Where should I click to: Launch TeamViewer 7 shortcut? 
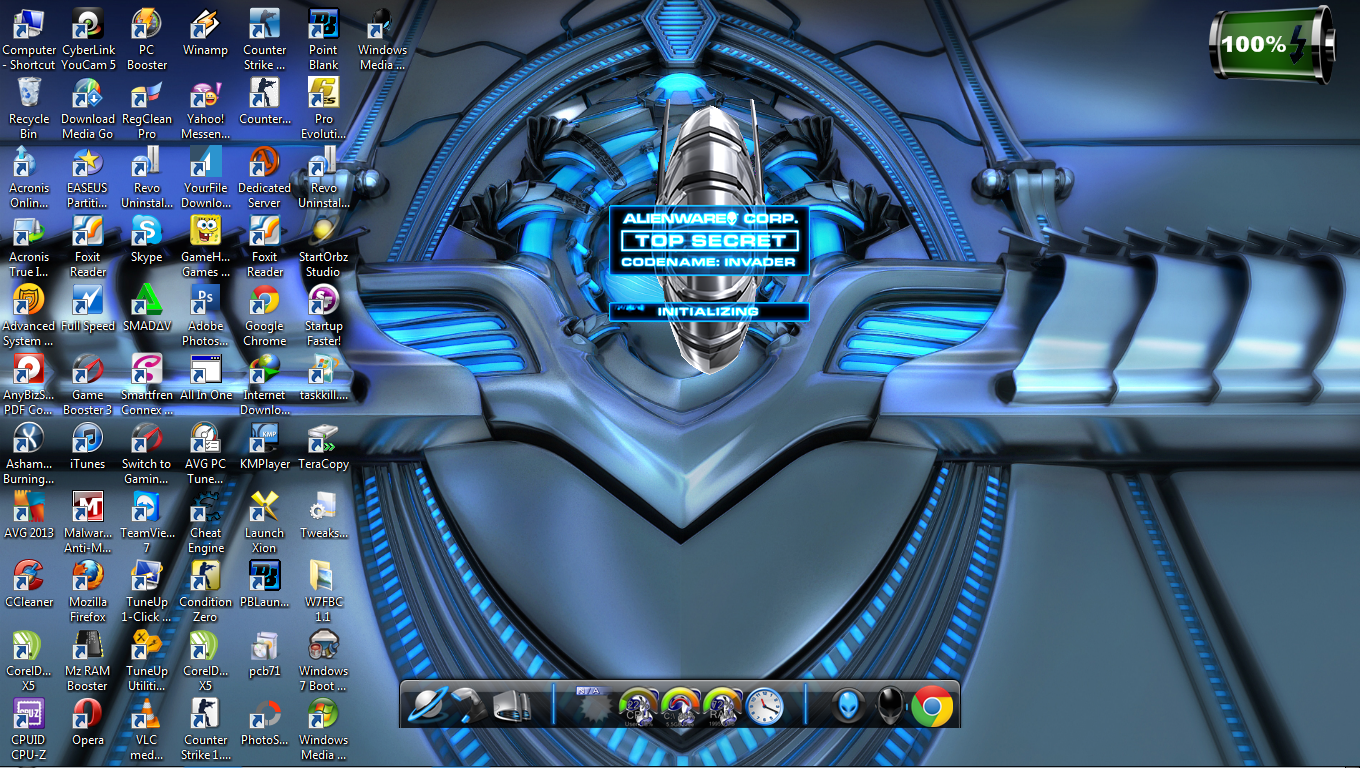147,522
